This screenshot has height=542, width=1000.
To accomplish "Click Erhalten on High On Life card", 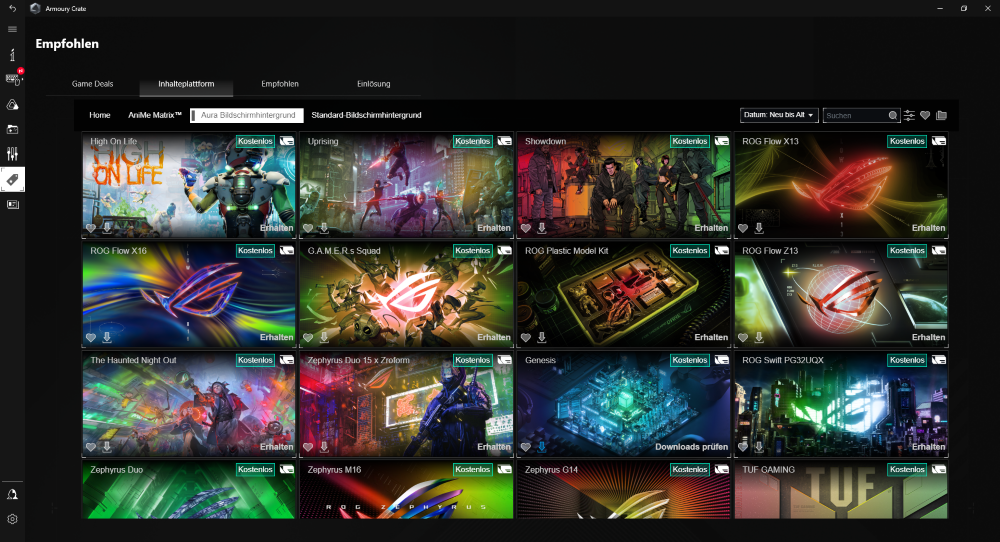I will click(x=277, y=228).
